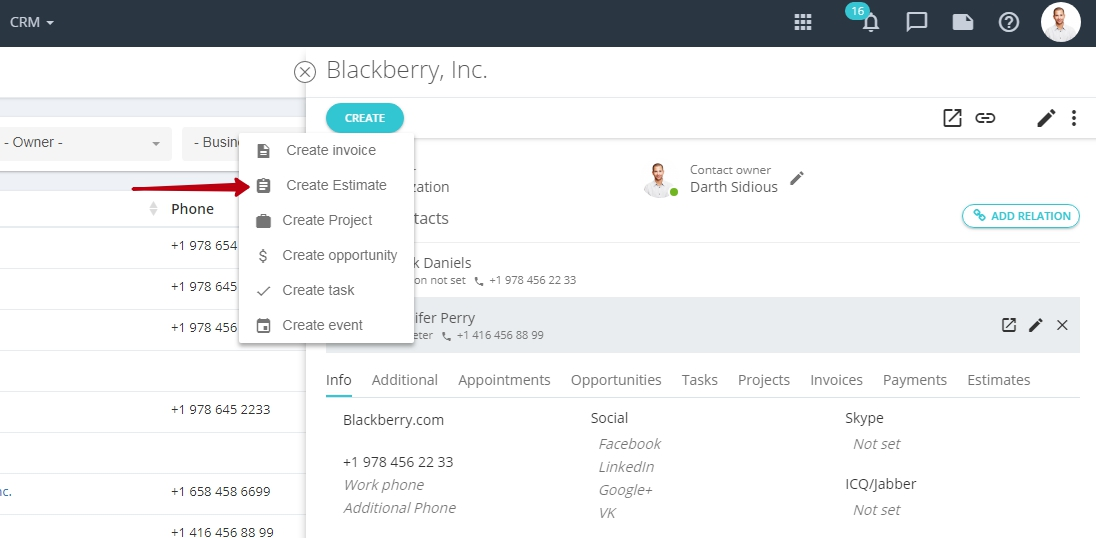Click the ADD RELATION button
Screen dimensions: 1096x538
coord(1021,216)
